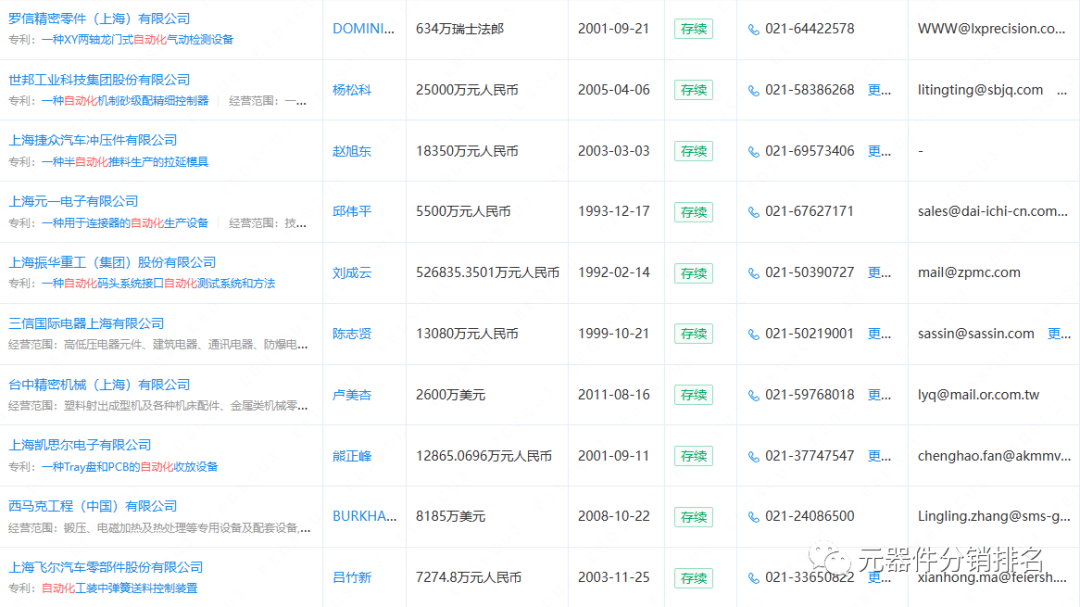Image resolution: width=1080 pixels, height=607 pixels.
Task: Click 存续 status tag for 罗信精密零件
Action: (x=694, y=29)
